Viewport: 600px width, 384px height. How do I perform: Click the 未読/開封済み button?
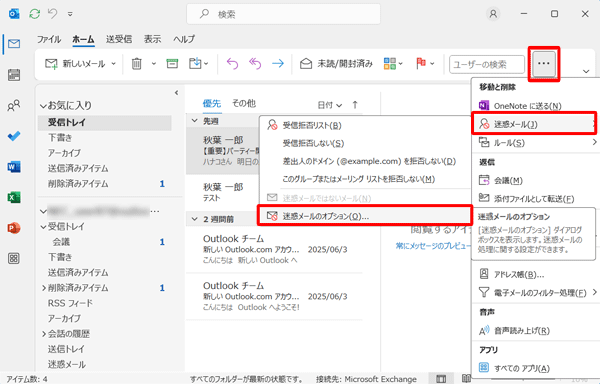pos(336,64)
